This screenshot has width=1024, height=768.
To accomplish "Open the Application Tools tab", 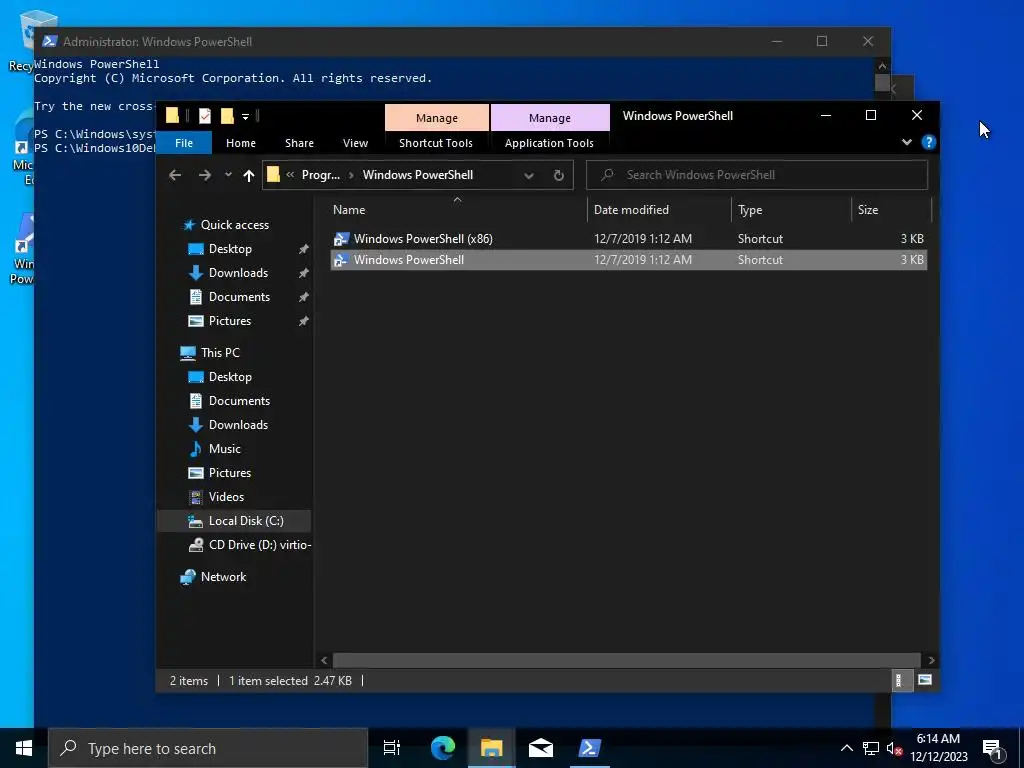I will 549,143.
